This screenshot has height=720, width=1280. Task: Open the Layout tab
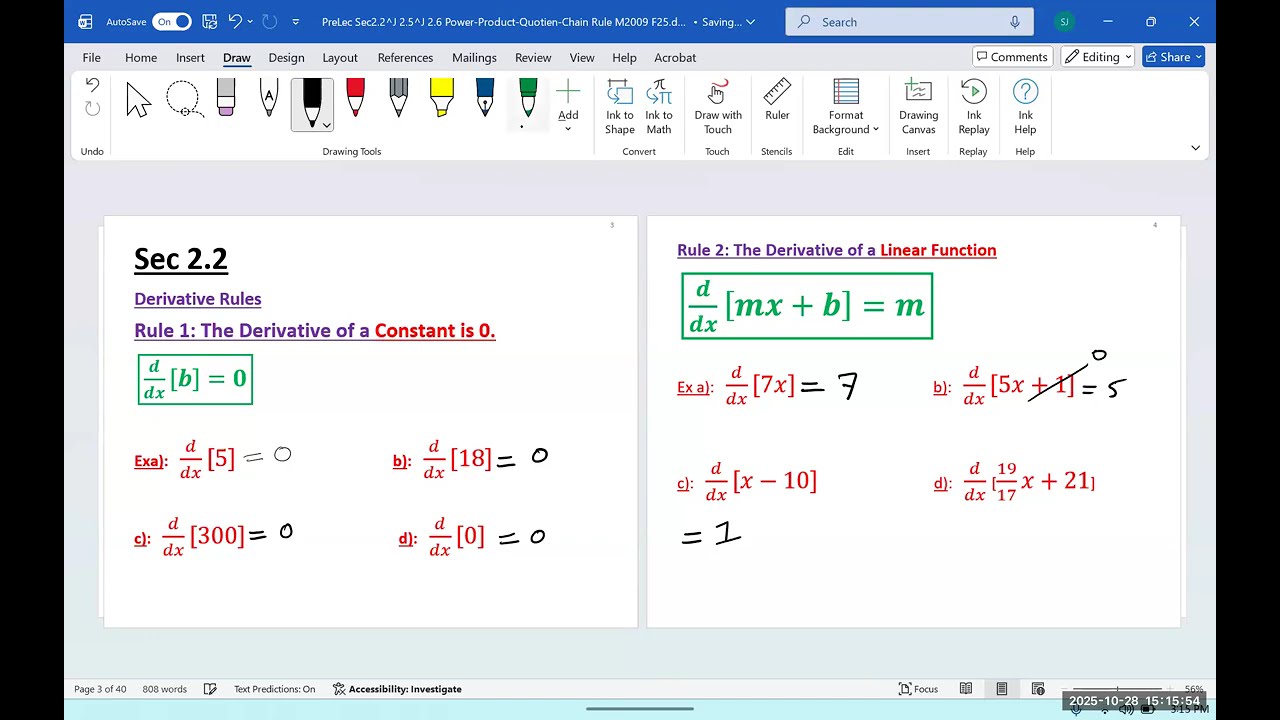coord(340,58)
